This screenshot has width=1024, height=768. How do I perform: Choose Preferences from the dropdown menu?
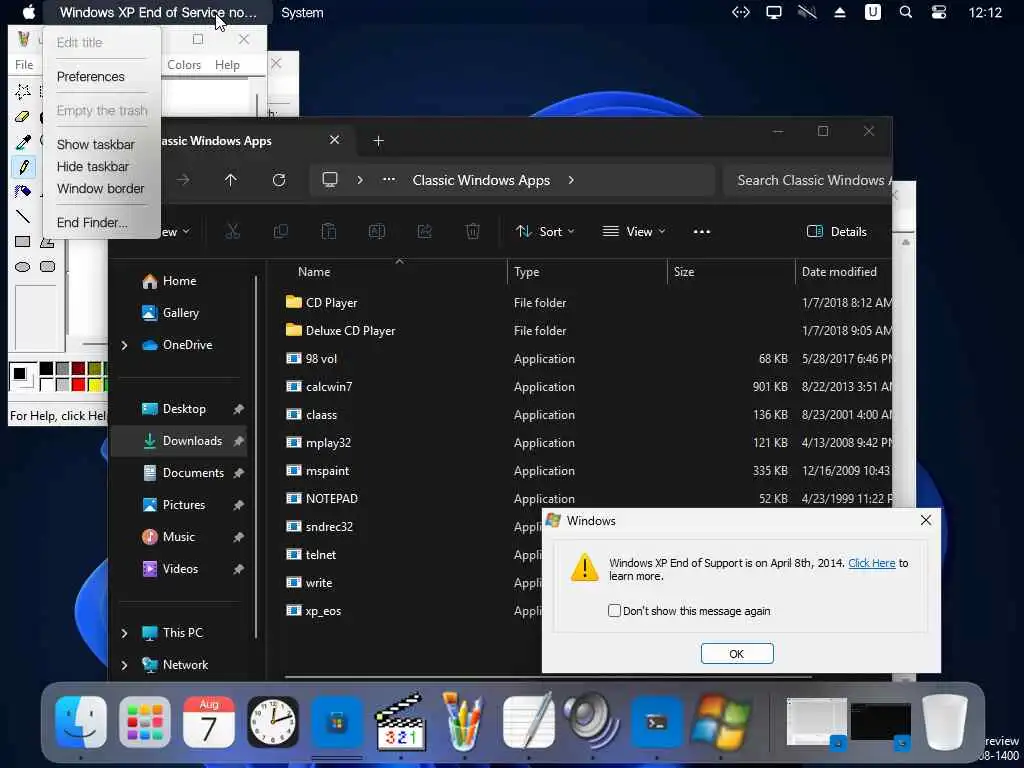point(91,76)
